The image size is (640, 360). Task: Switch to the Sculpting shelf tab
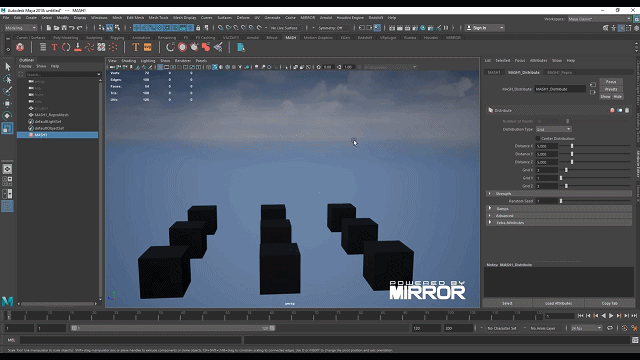pyautogui.click(x=94, y=38)
